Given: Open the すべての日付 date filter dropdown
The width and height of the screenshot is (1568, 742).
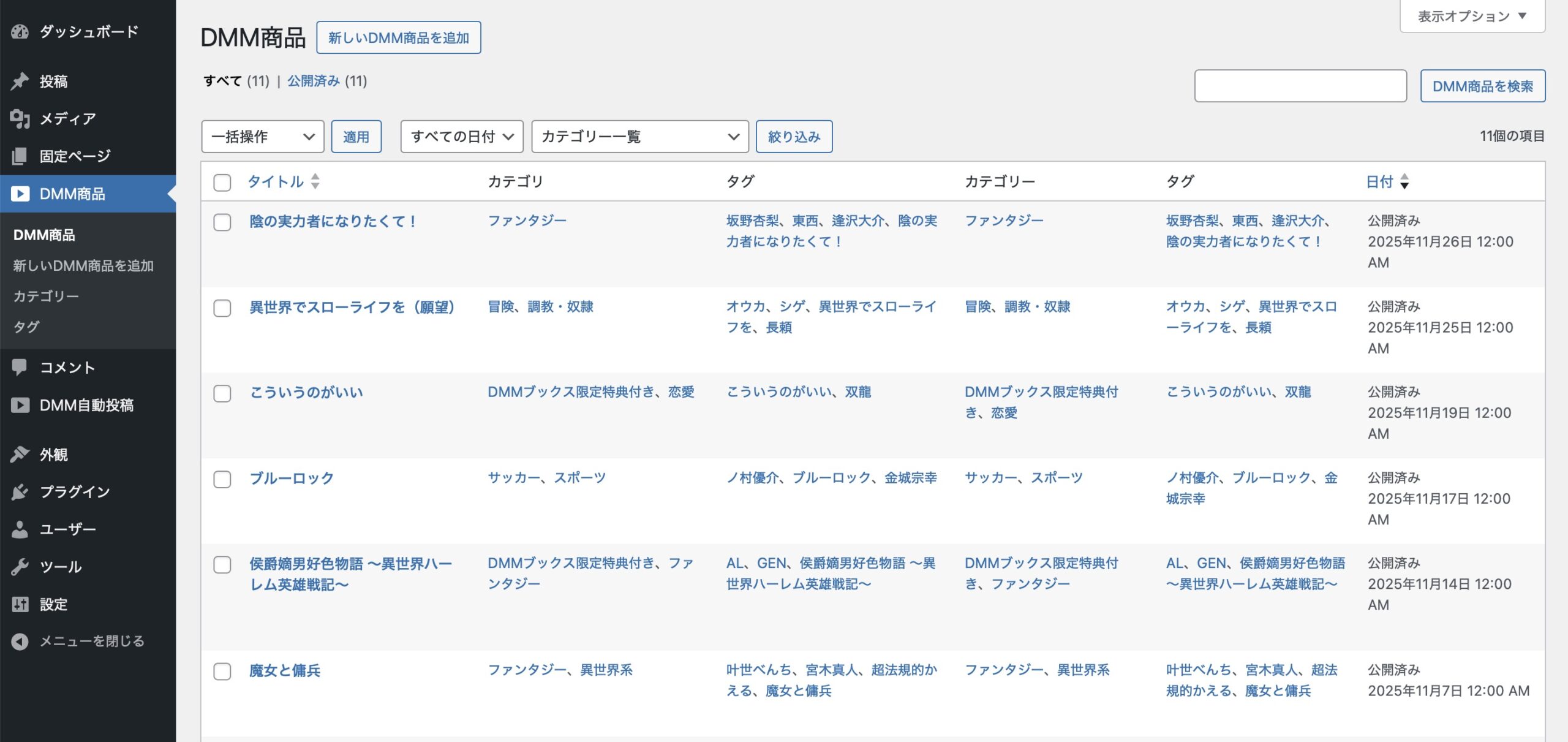Looking at the screenshot, I should coord(461,136).
